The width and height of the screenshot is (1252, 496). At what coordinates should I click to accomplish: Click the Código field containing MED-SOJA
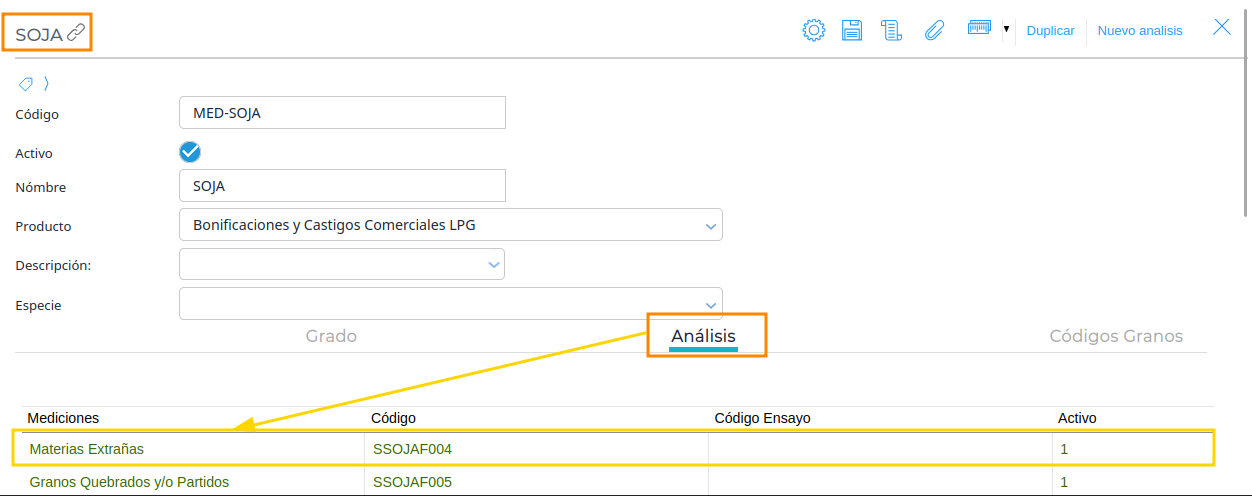[342, 113]
